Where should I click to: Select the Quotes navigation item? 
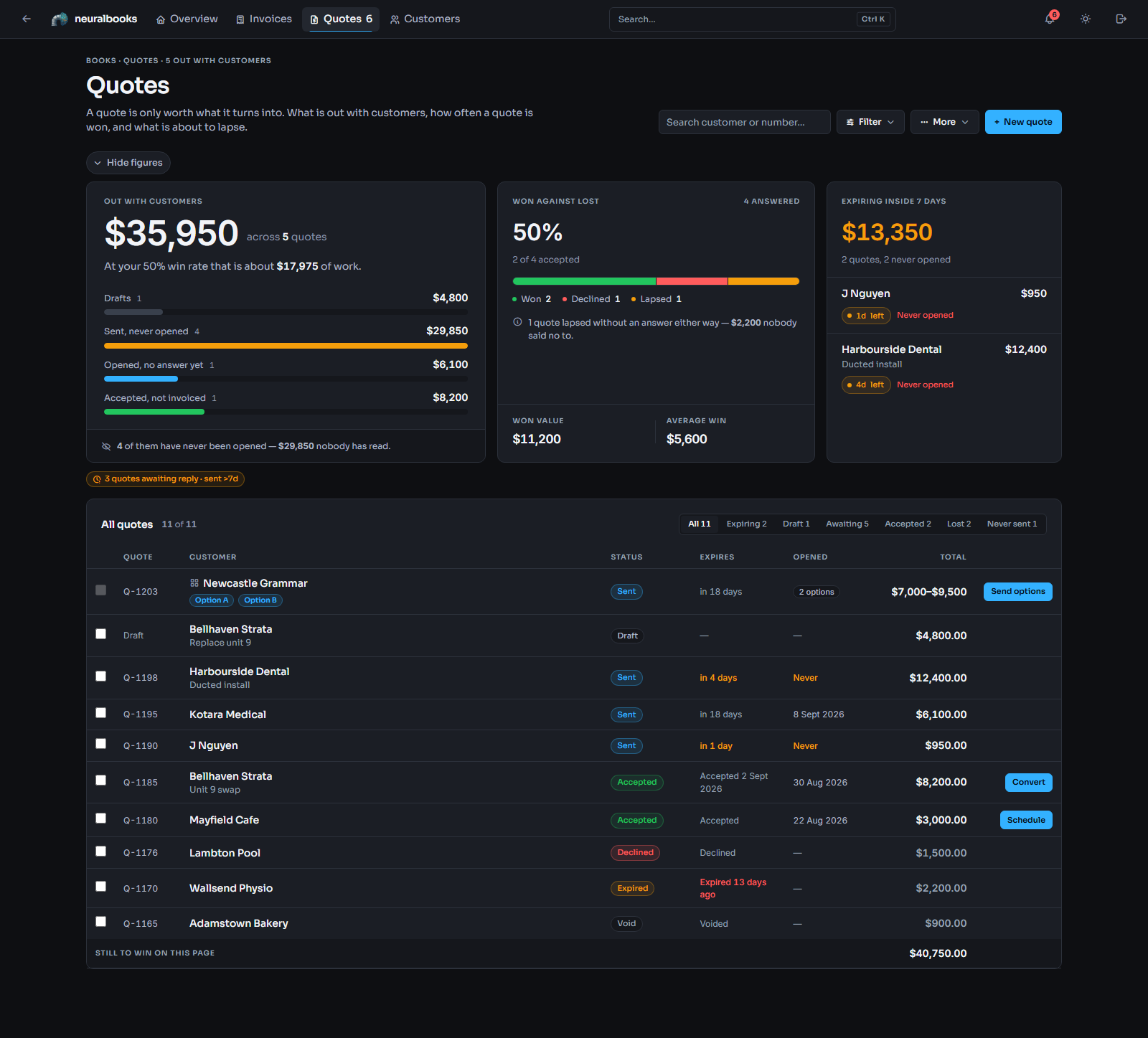click(341, 19)
